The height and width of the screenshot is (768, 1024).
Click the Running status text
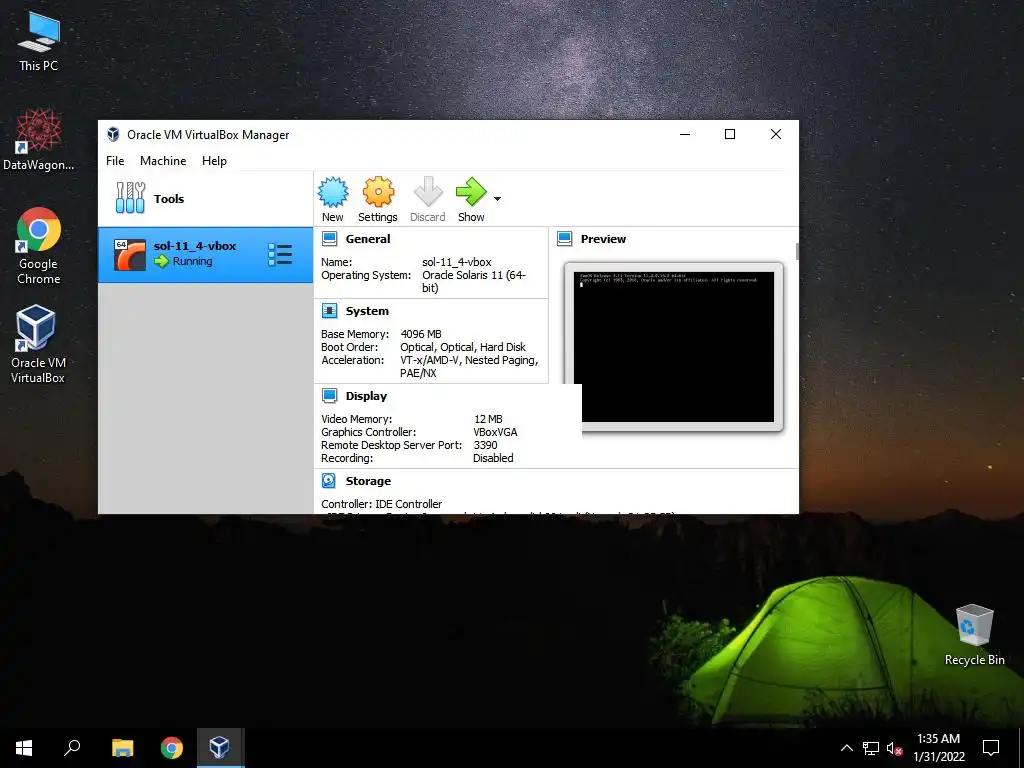193,261
